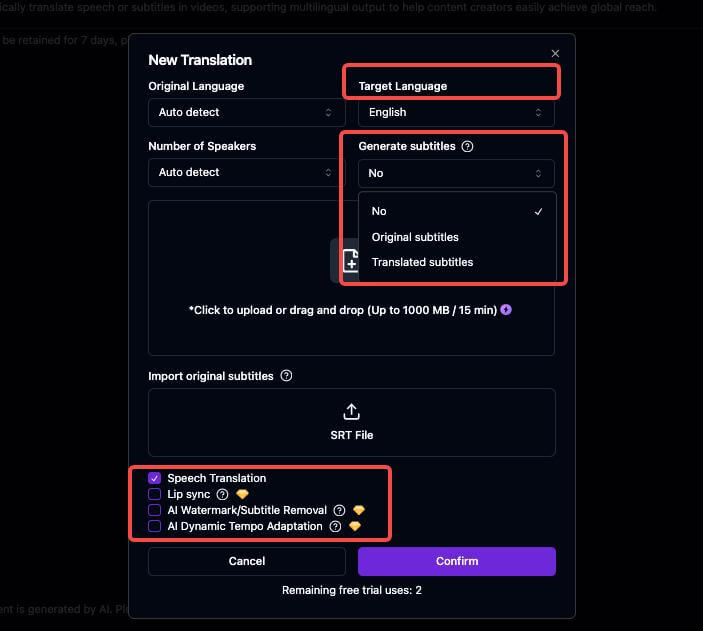The image size is (703, 631).
Task: Enable AI Dynamic Tempo Adaptation checkbox
Action: [155, 526]
